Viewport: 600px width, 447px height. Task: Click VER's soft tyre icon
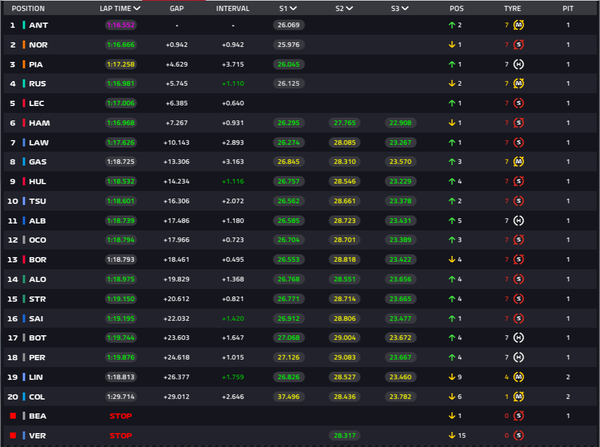pos(518,436)
